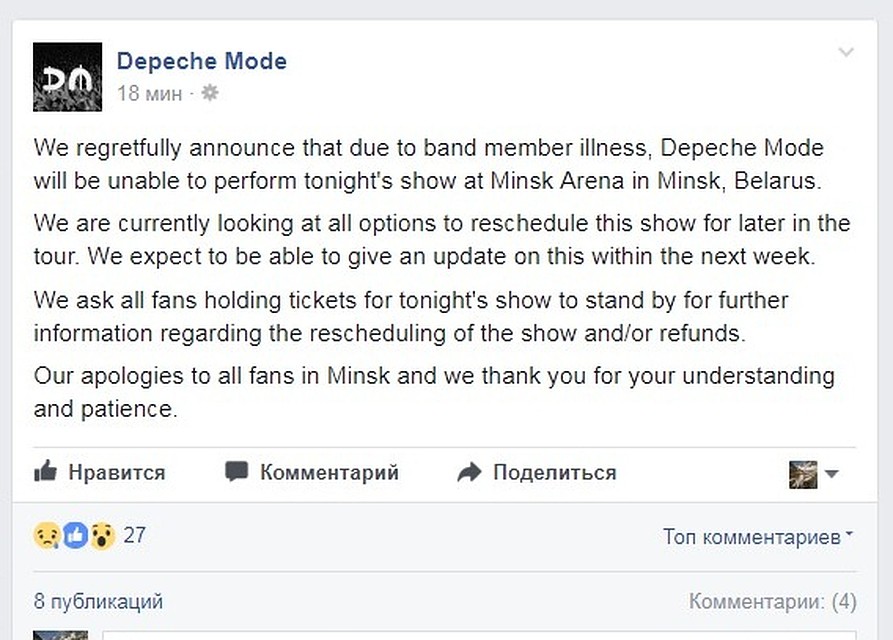Click the blue like reaction icon
The width and height of the screenshot is (893, 640).
[75, 535]
